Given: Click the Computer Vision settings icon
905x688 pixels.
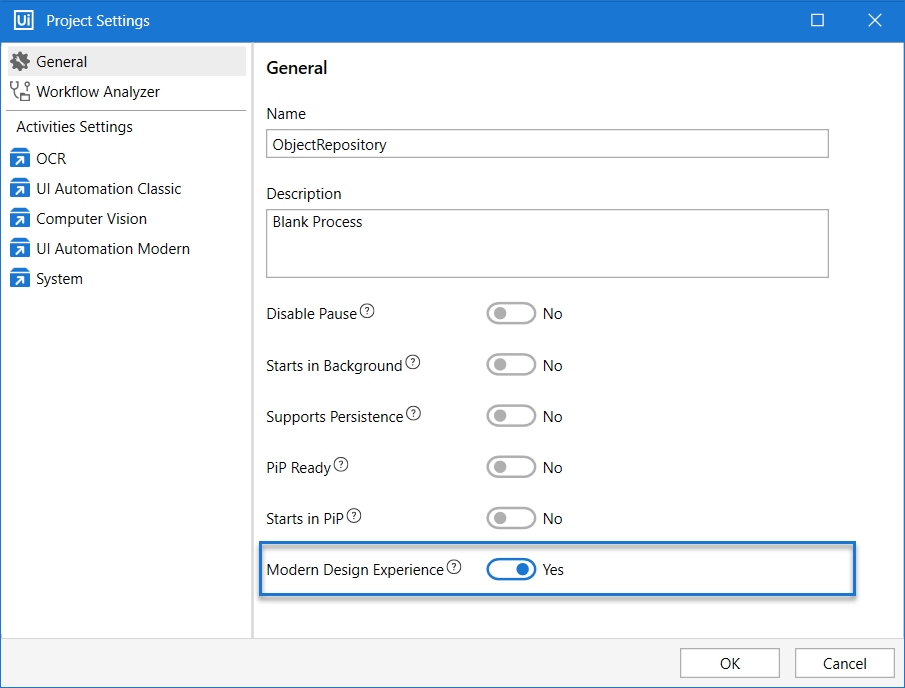Looking at the screenshot, I should point(20,219).
